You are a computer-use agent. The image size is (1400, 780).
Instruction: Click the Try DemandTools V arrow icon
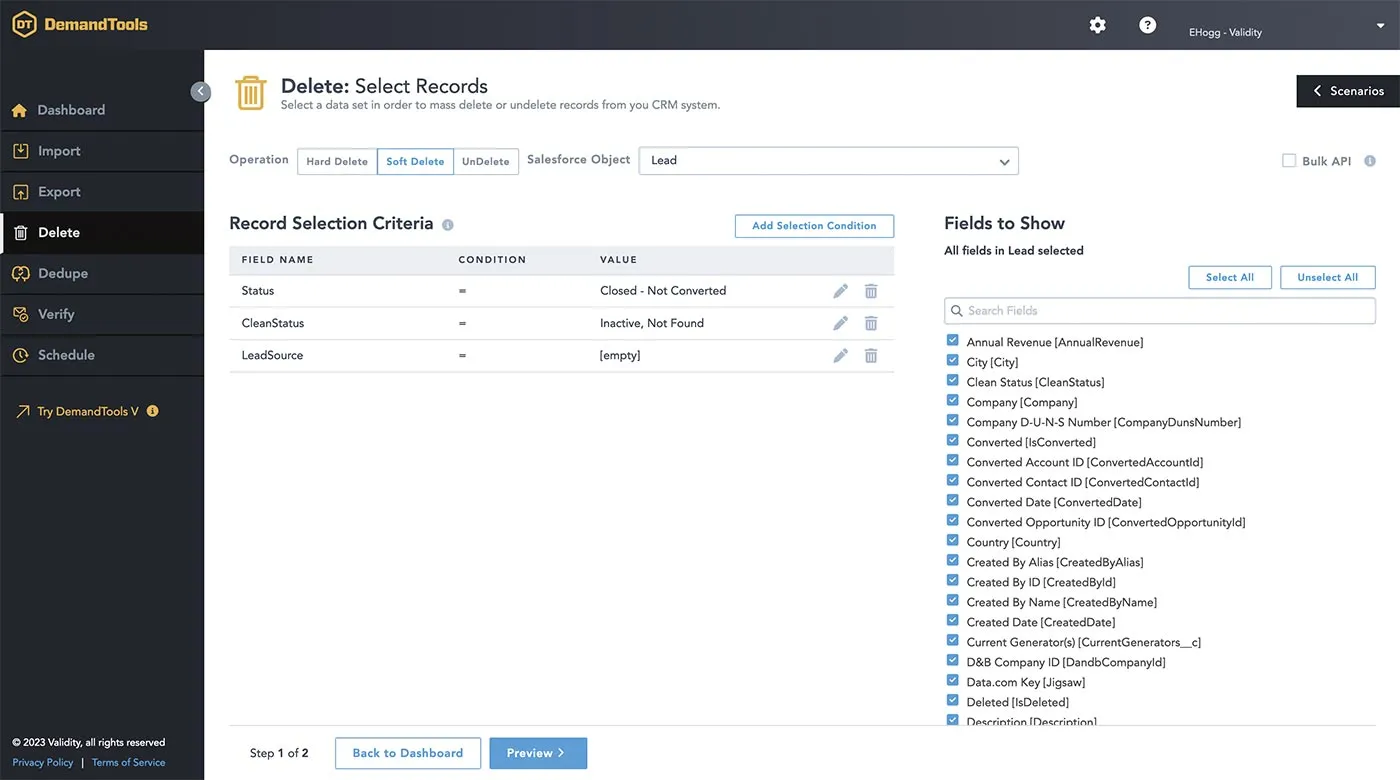pyautogui.click(x=22, y=411)
